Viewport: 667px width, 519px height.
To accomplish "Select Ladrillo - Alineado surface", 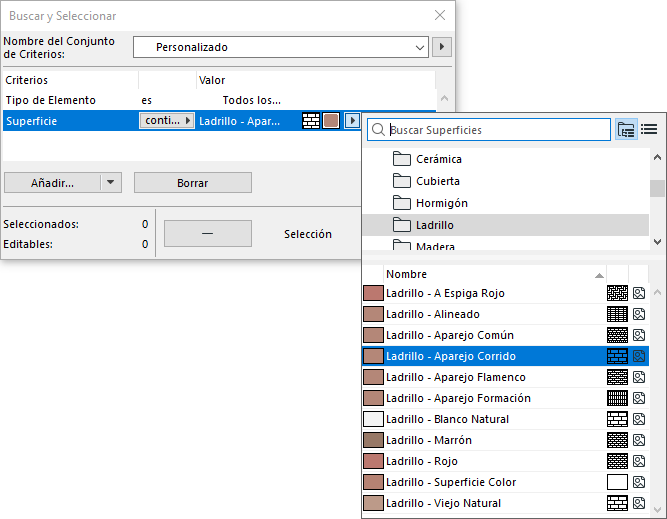I will tap(505, 314).
